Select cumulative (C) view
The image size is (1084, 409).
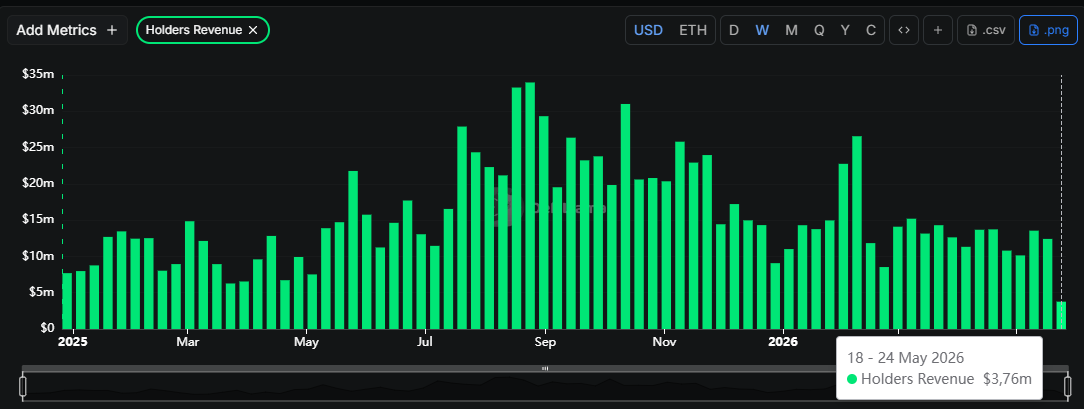[871, 30]
